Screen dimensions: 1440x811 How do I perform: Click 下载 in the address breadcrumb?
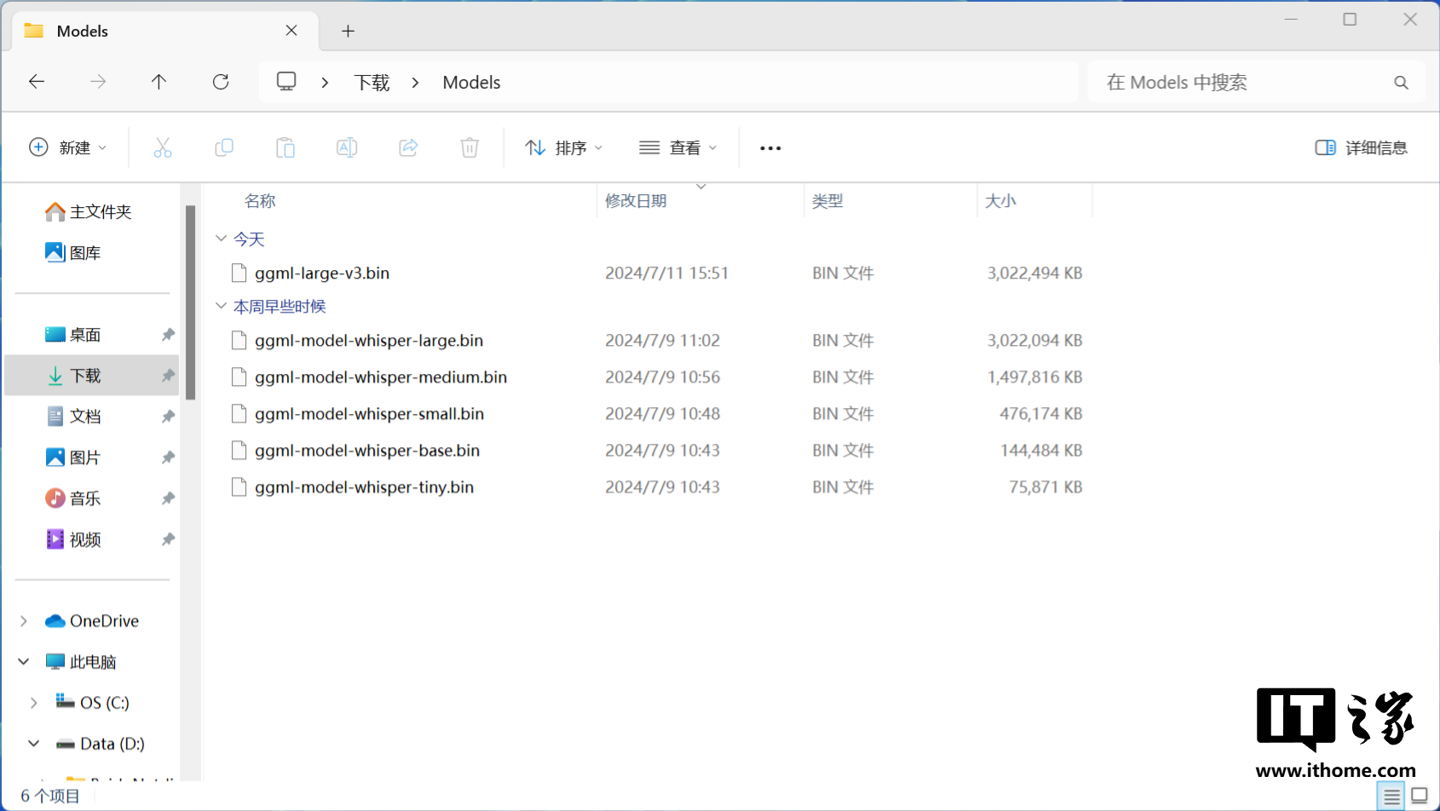coord(371,82)
